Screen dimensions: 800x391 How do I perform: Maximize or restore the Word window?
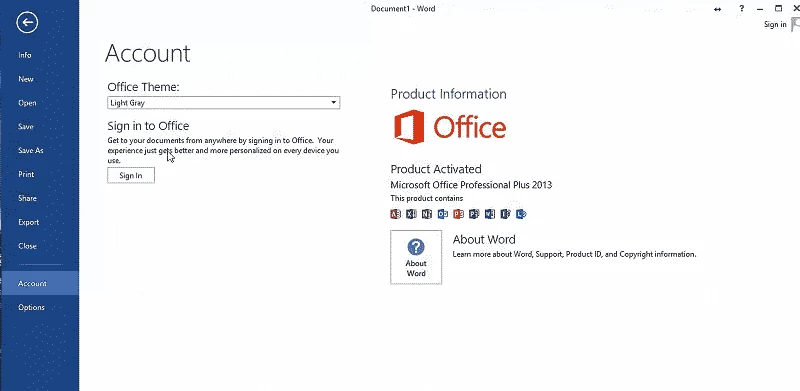[x=779, y=8]
